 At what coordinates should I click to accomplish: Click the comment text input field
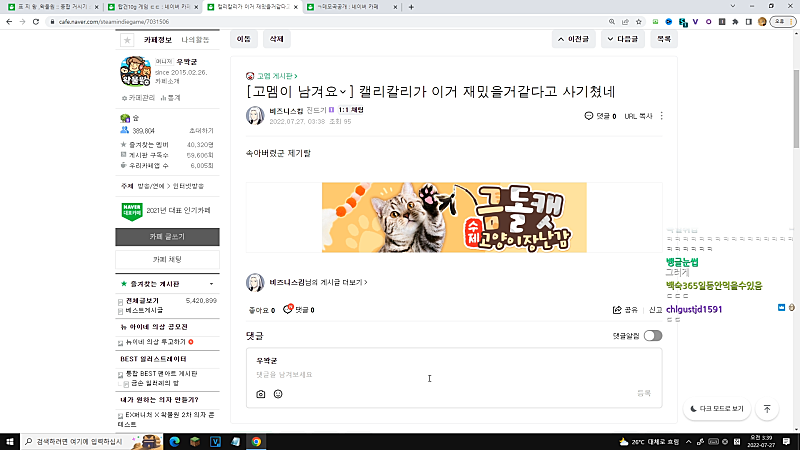(x=454, y=374)
